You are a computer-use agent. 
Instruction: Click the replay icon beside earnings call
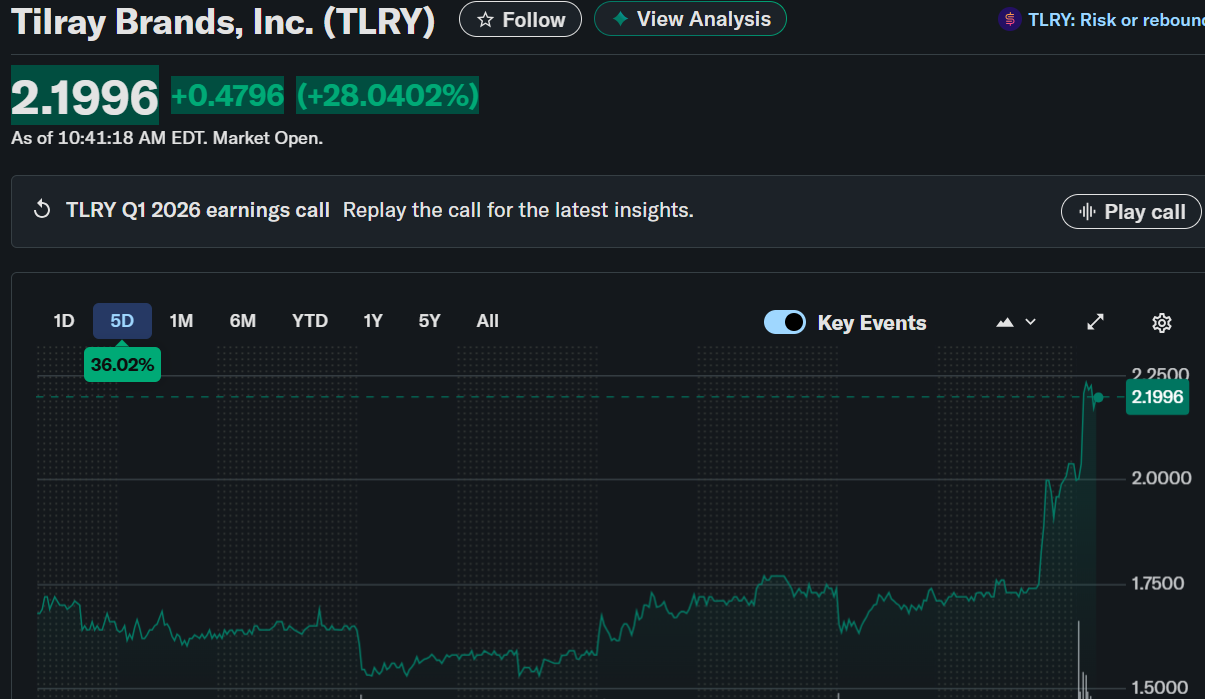(x=42, y=210)
